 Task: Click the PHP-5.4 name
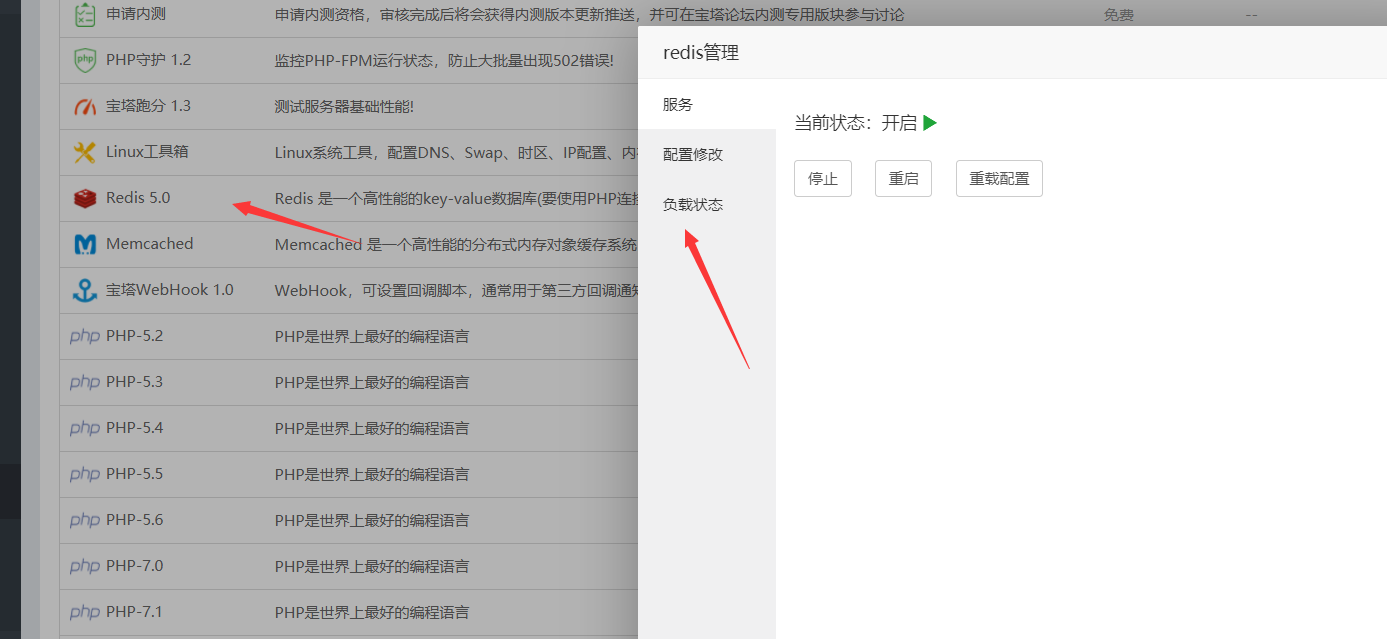pos(134,428)
